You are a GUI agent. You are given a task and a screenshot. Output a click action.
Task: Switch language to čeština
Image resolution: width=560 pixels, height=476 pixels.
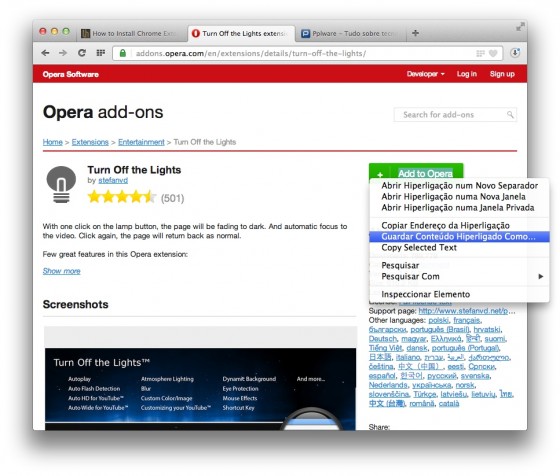(381, 367)
